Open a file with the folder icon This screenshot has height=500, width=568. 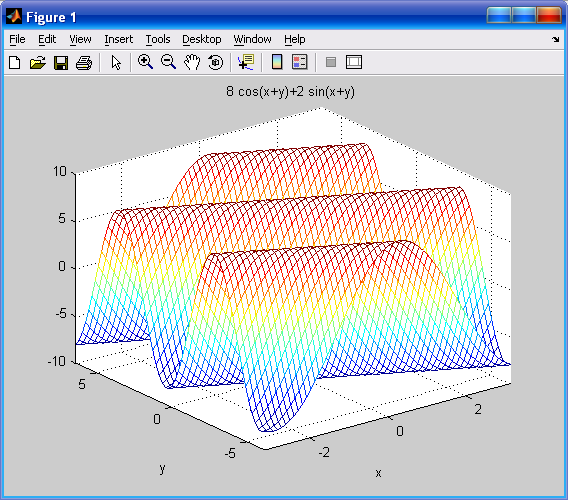pos(38,62)
